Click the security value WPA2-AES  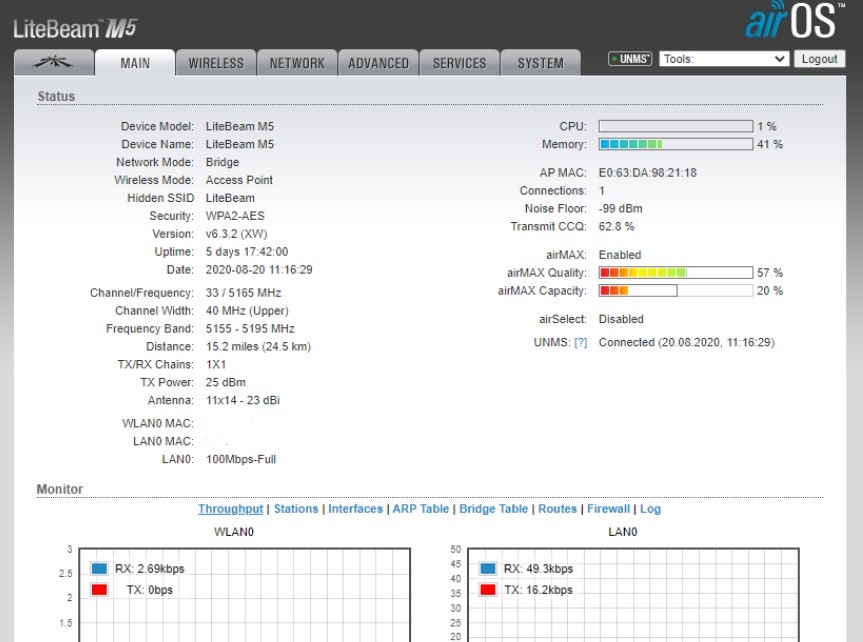point(235,216)
